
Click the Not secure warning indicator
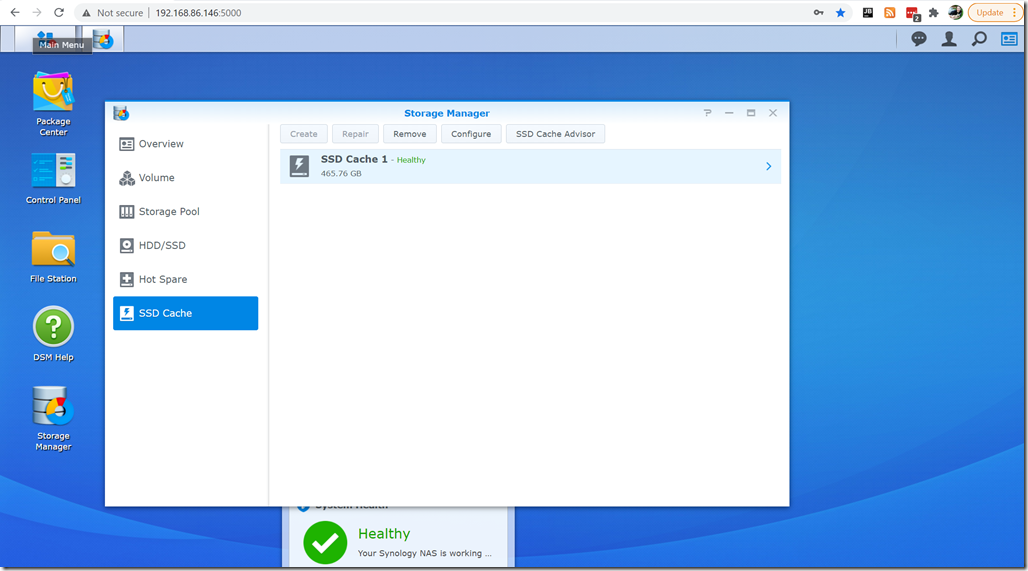click(x=112, y=12)
